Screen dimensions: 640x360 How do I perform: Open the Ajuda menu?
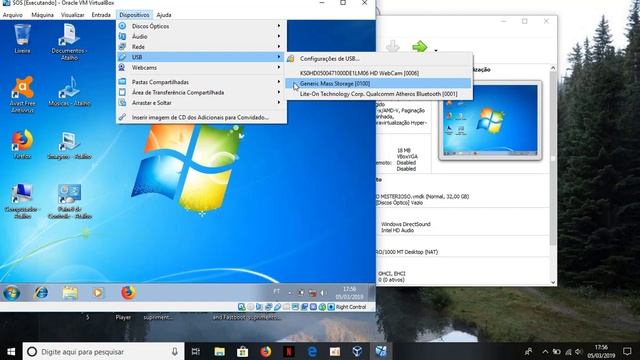pyautogui.click(x=164, y=15)
